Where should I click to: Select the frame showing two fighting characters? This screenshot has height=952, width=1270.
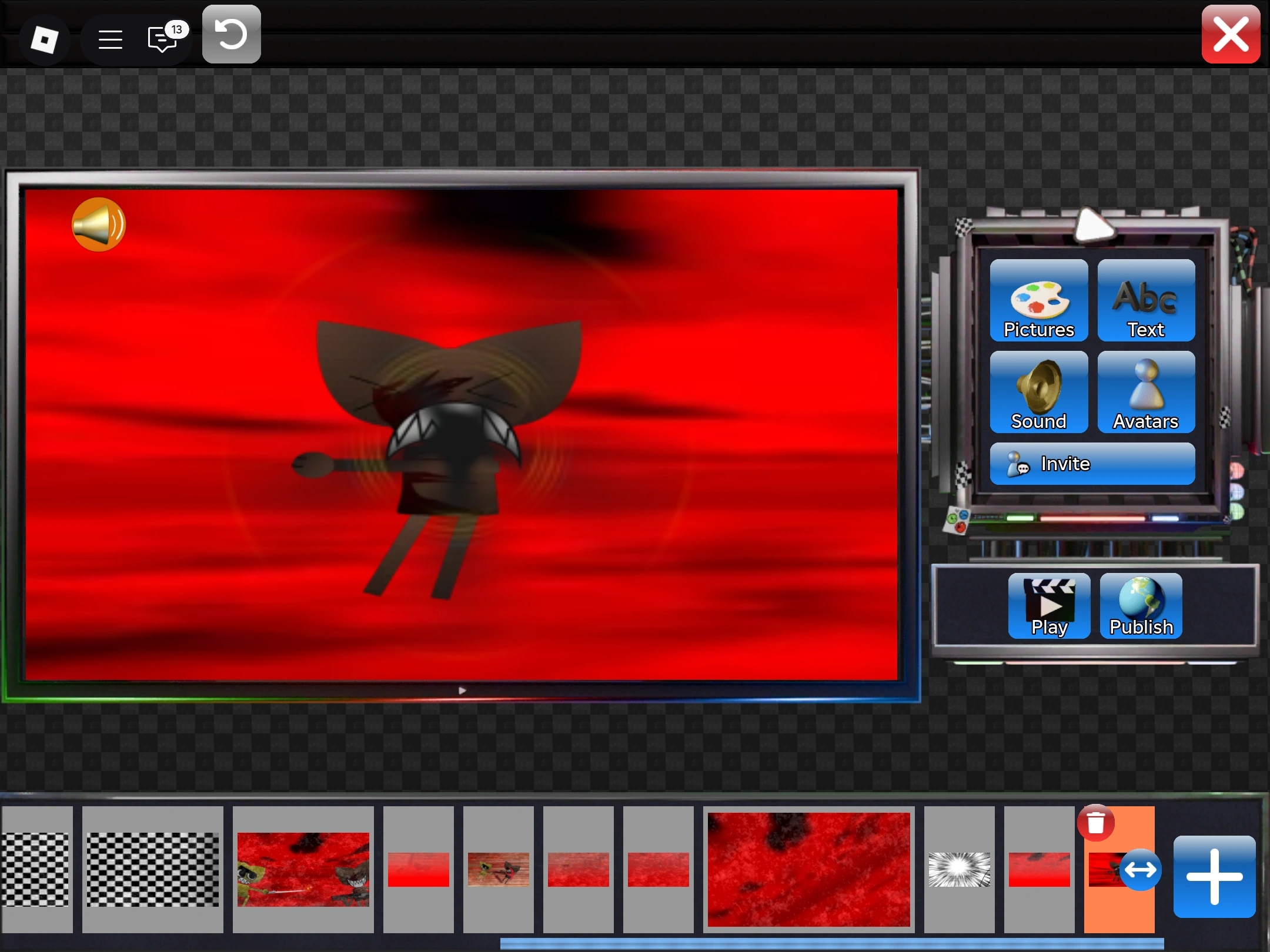click(x=303, y=869)
